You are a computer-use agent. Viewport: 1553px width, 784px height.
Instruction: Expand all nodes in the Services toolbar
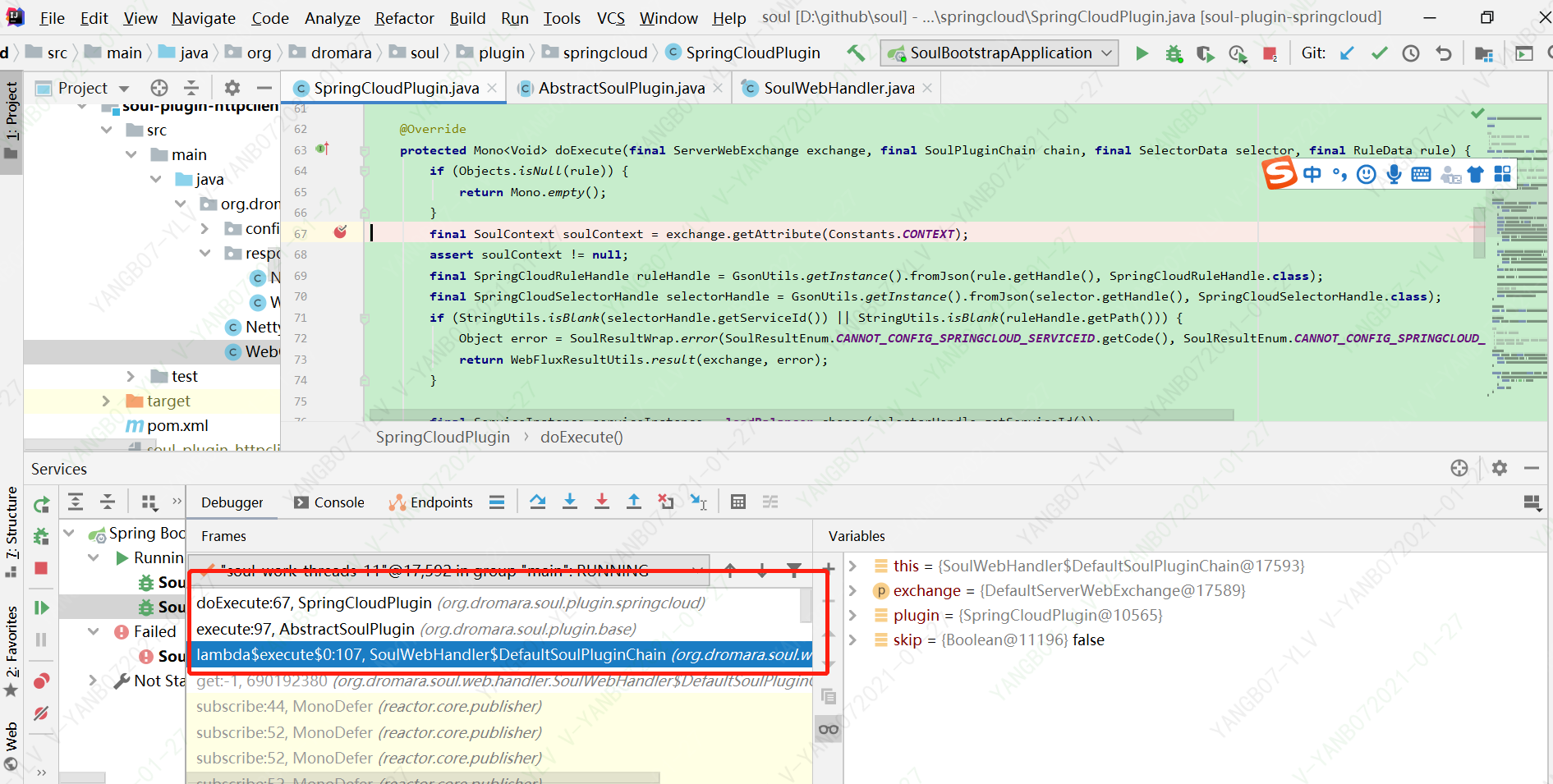76,502
